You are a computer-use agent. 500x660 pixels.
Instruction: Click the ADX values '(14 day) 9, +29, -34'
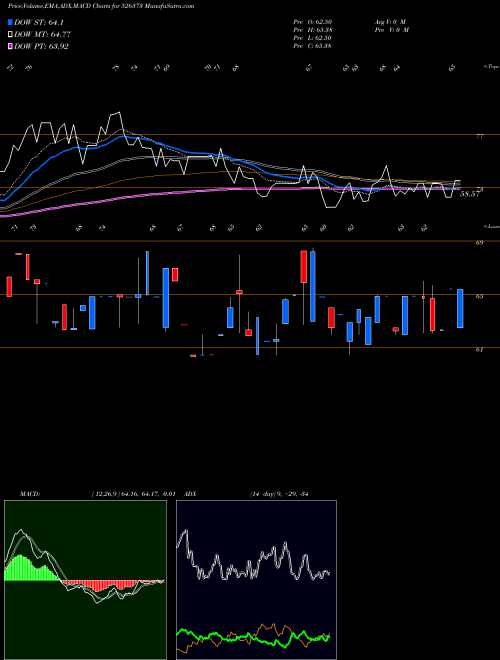click(279, 494)
